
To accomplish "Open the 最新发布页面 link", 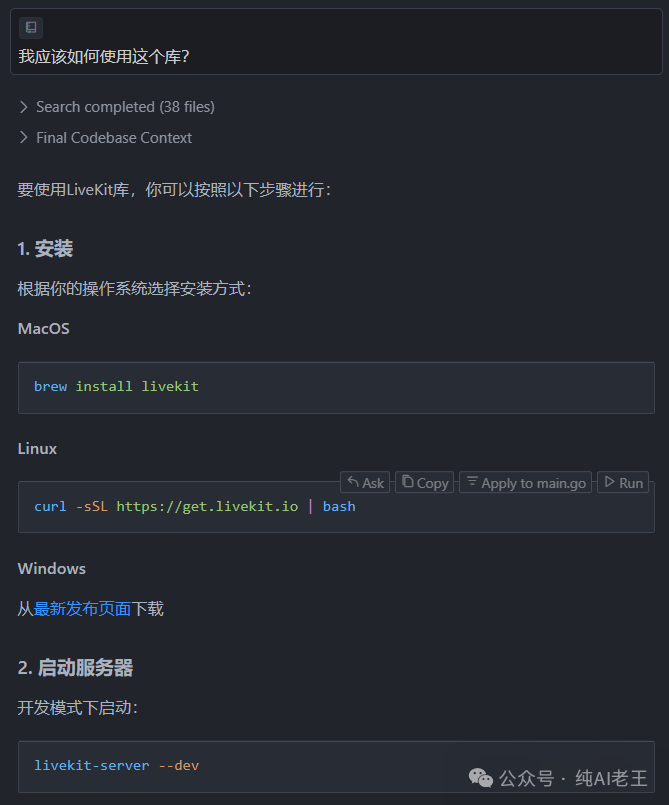I will click(83, 608).
